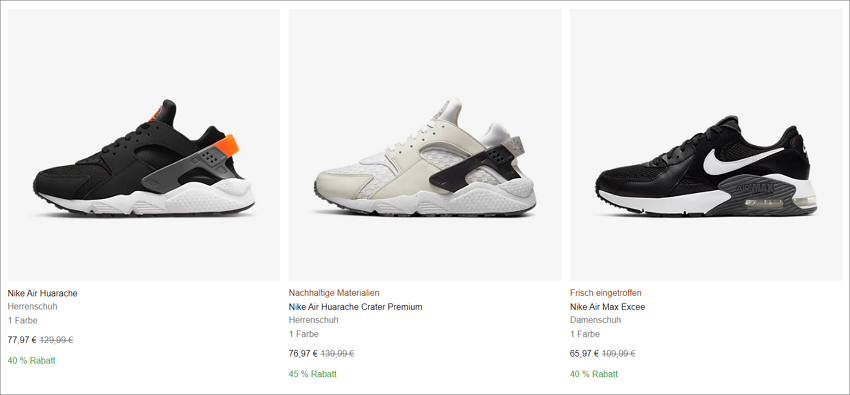
Task: Click the Nike Air Huarache Crater Premium title
Action: tap(355, 307)
